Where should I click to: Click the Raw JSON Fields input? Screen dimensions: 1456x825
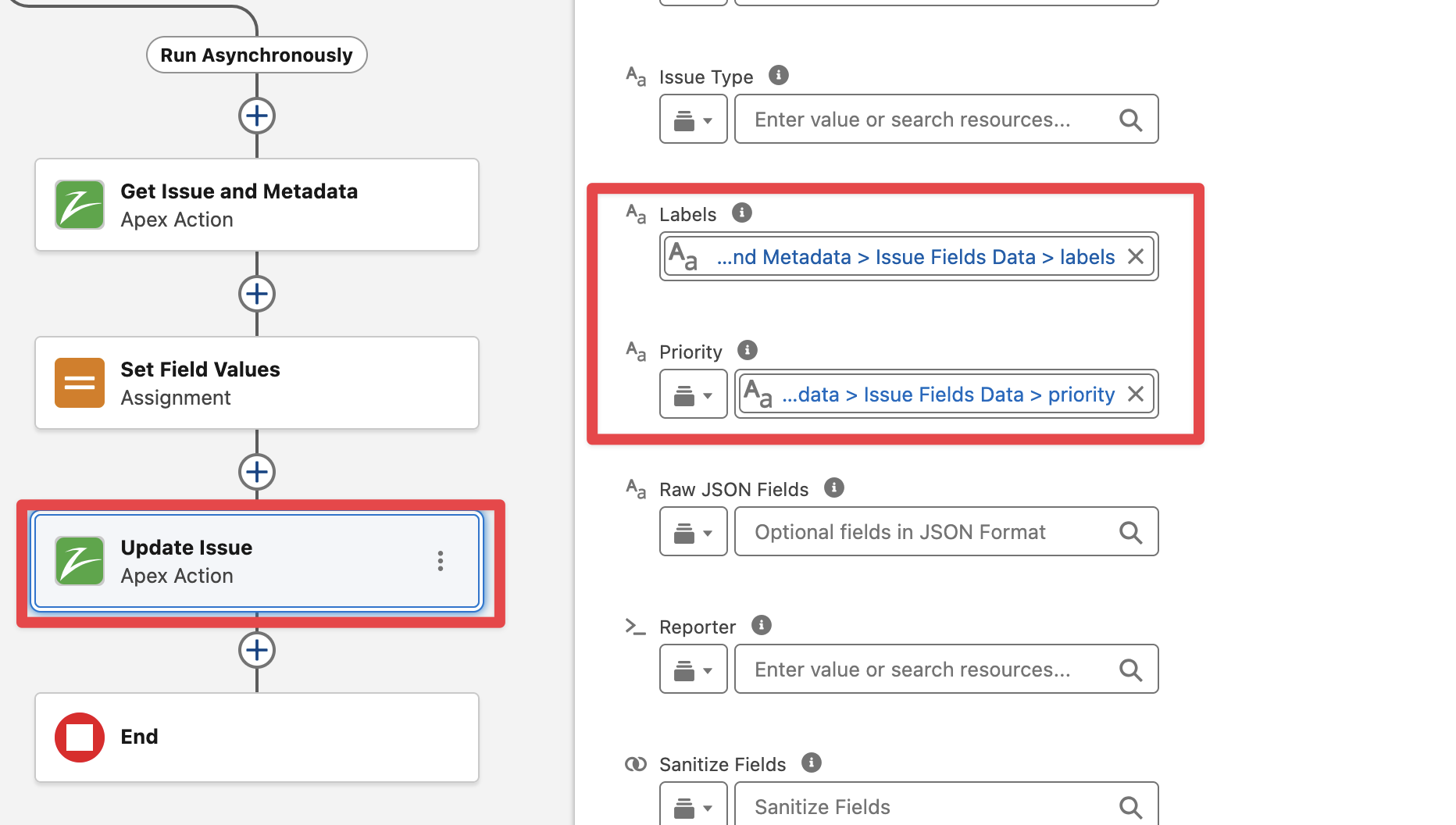[x=946, y=532]
